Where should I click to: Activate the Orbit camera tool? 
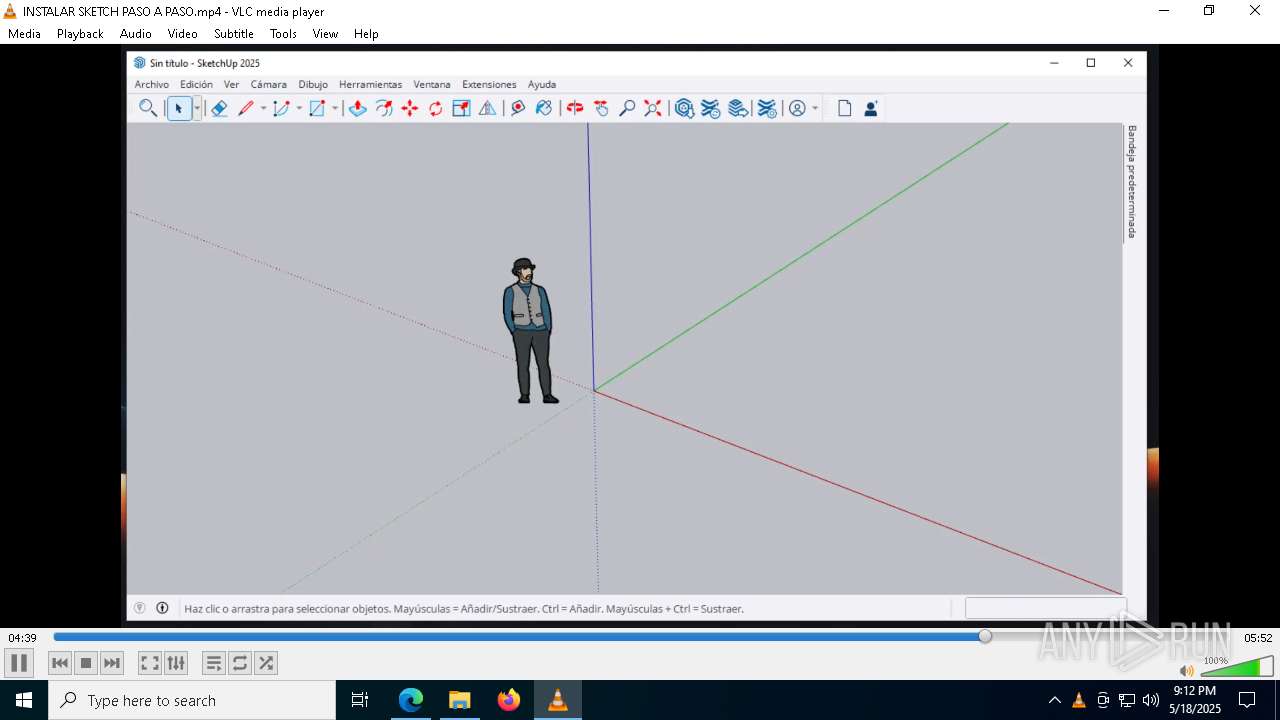[x=575, y=108]
